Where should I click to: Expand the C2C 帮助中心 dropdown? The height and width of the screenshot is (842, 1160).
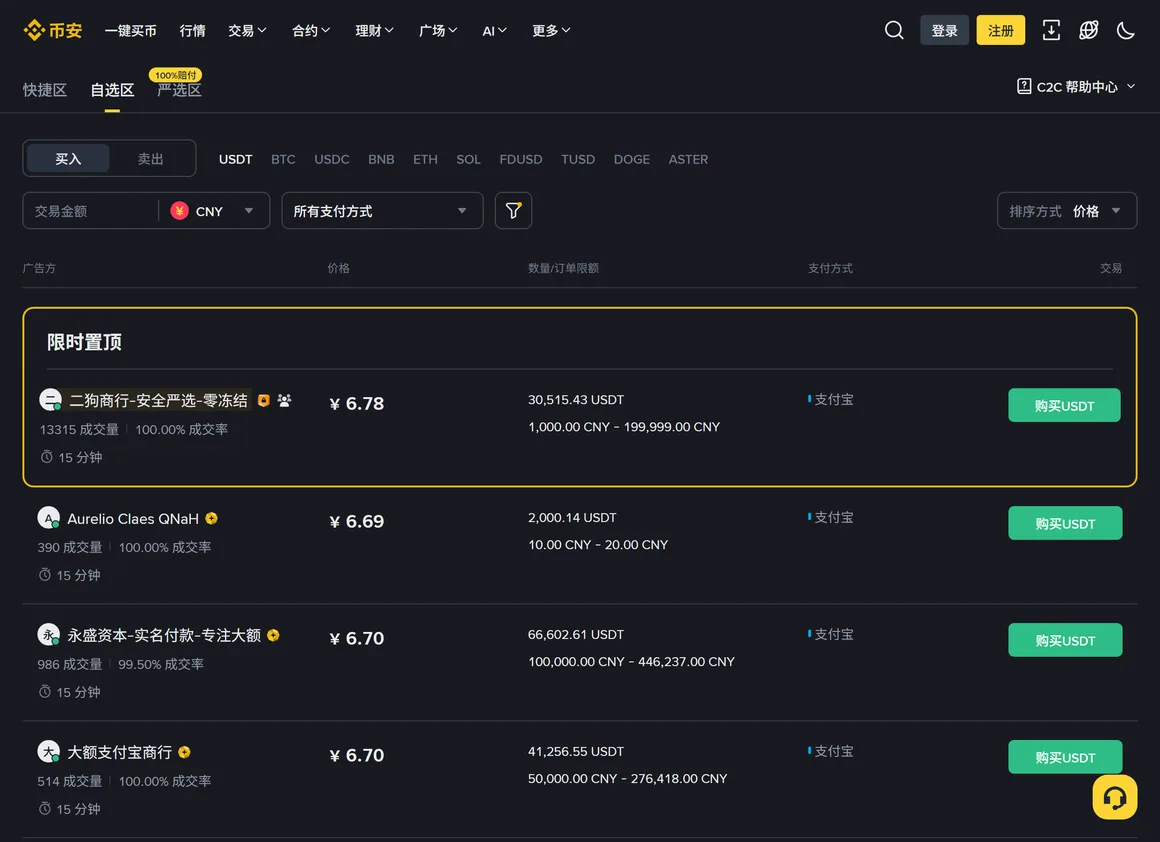[x=1076, y=87]
